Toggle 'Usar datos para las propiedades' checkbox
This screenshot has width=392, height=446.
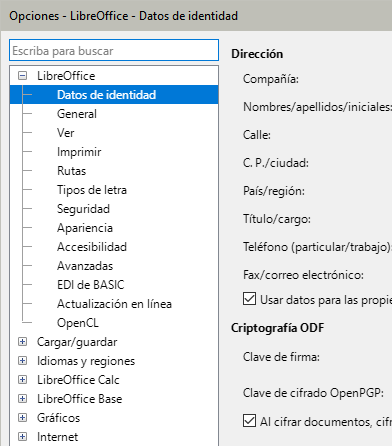coord(249,299)
